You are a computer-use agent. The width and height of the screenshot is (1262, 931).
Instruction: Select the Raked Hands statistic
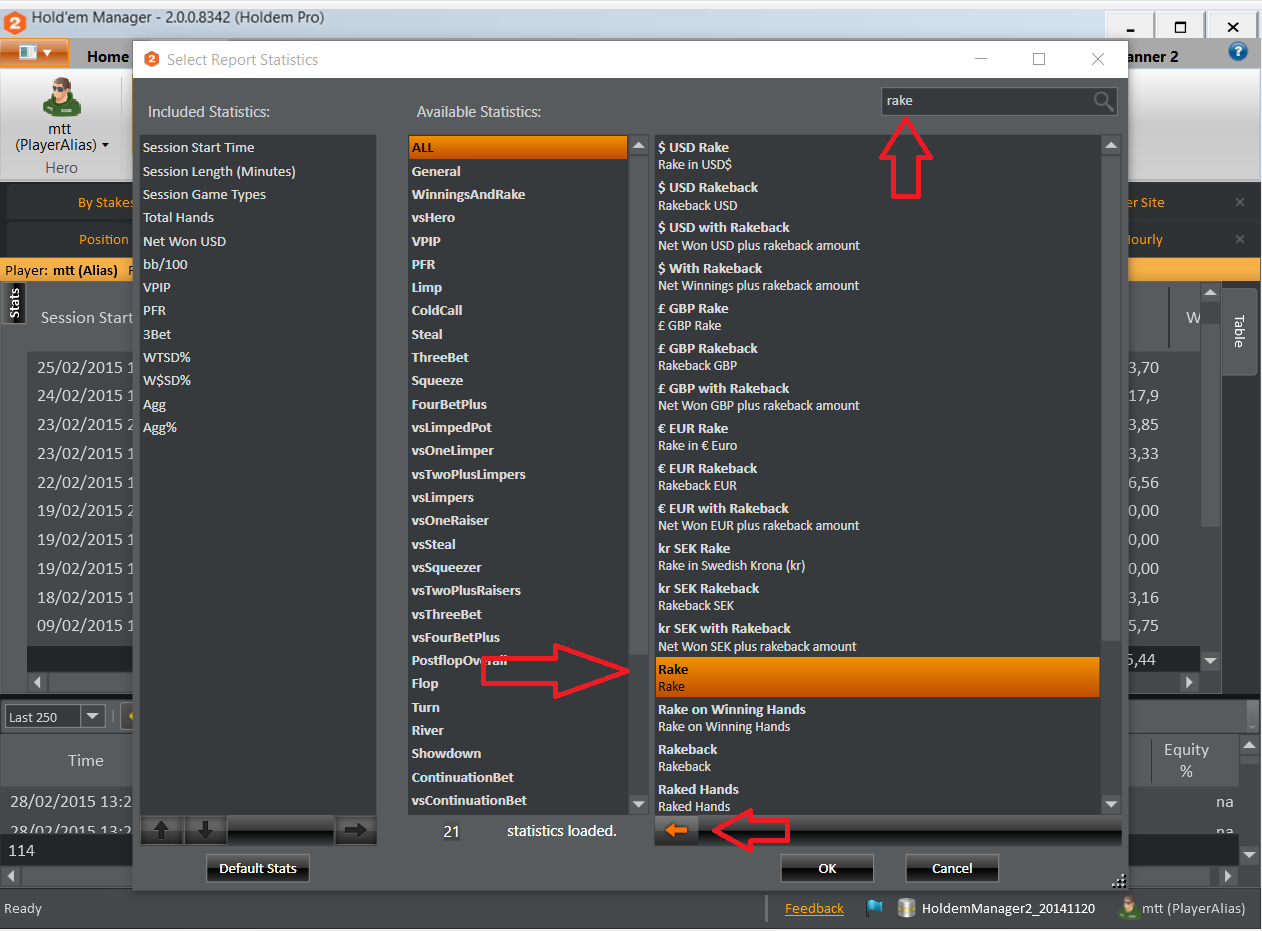point(877,797)
